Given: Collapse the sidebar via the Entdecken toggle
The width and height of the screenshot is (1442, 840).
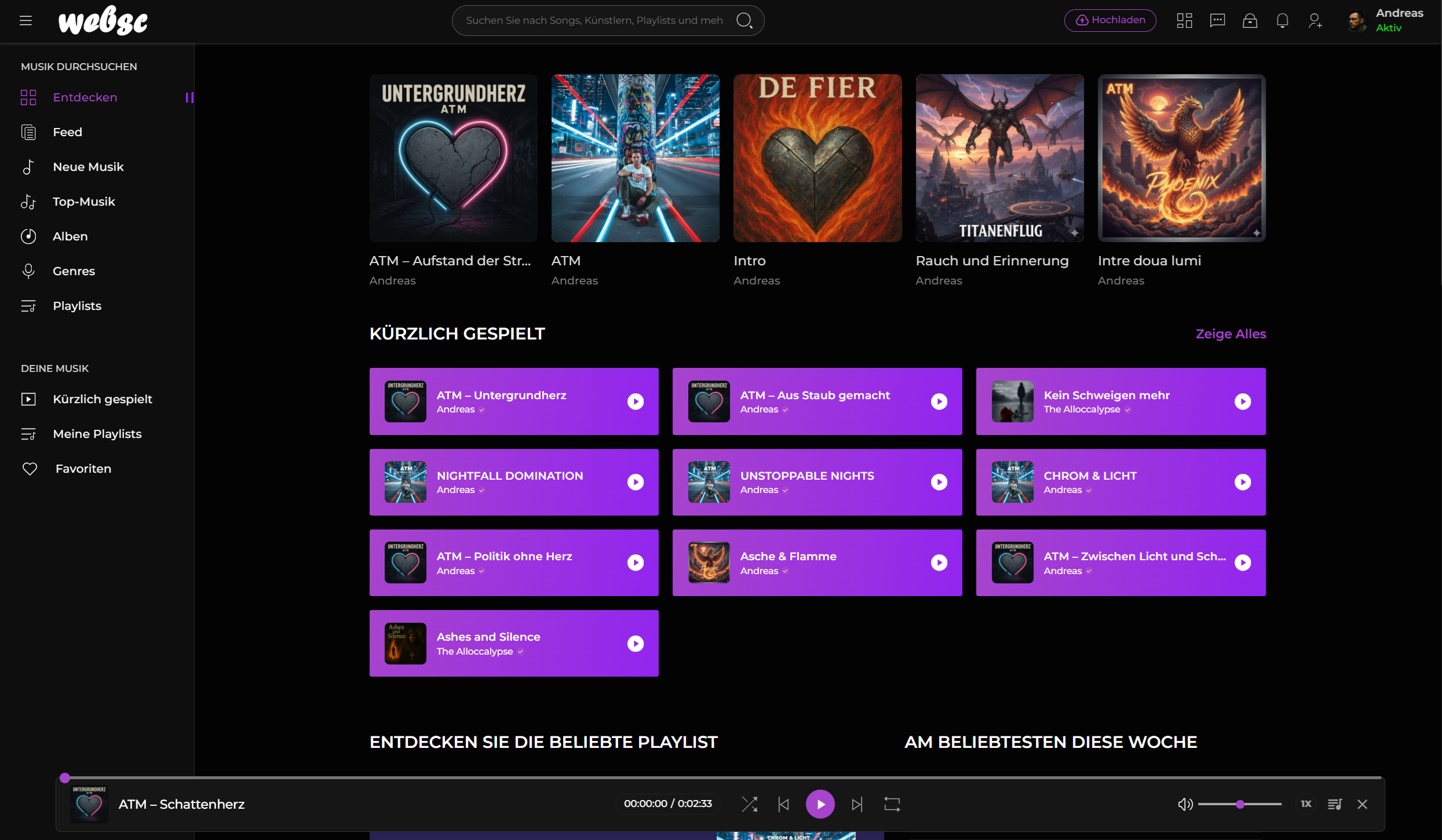Looking at the screenshot, I should pyautogui.click(x=189, y=97).
